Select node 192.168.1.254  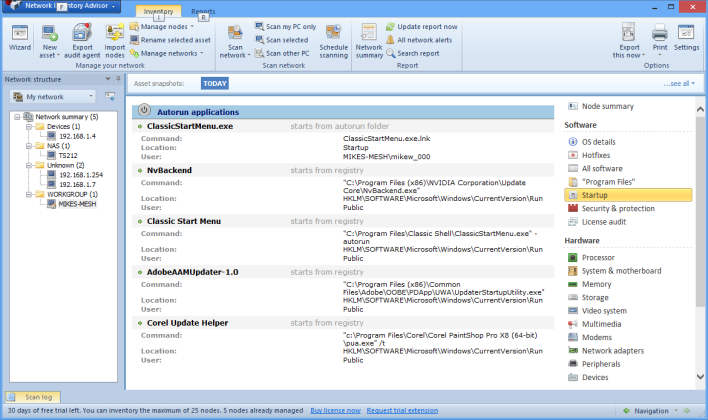pyautogui.click(x=81, y=175)
